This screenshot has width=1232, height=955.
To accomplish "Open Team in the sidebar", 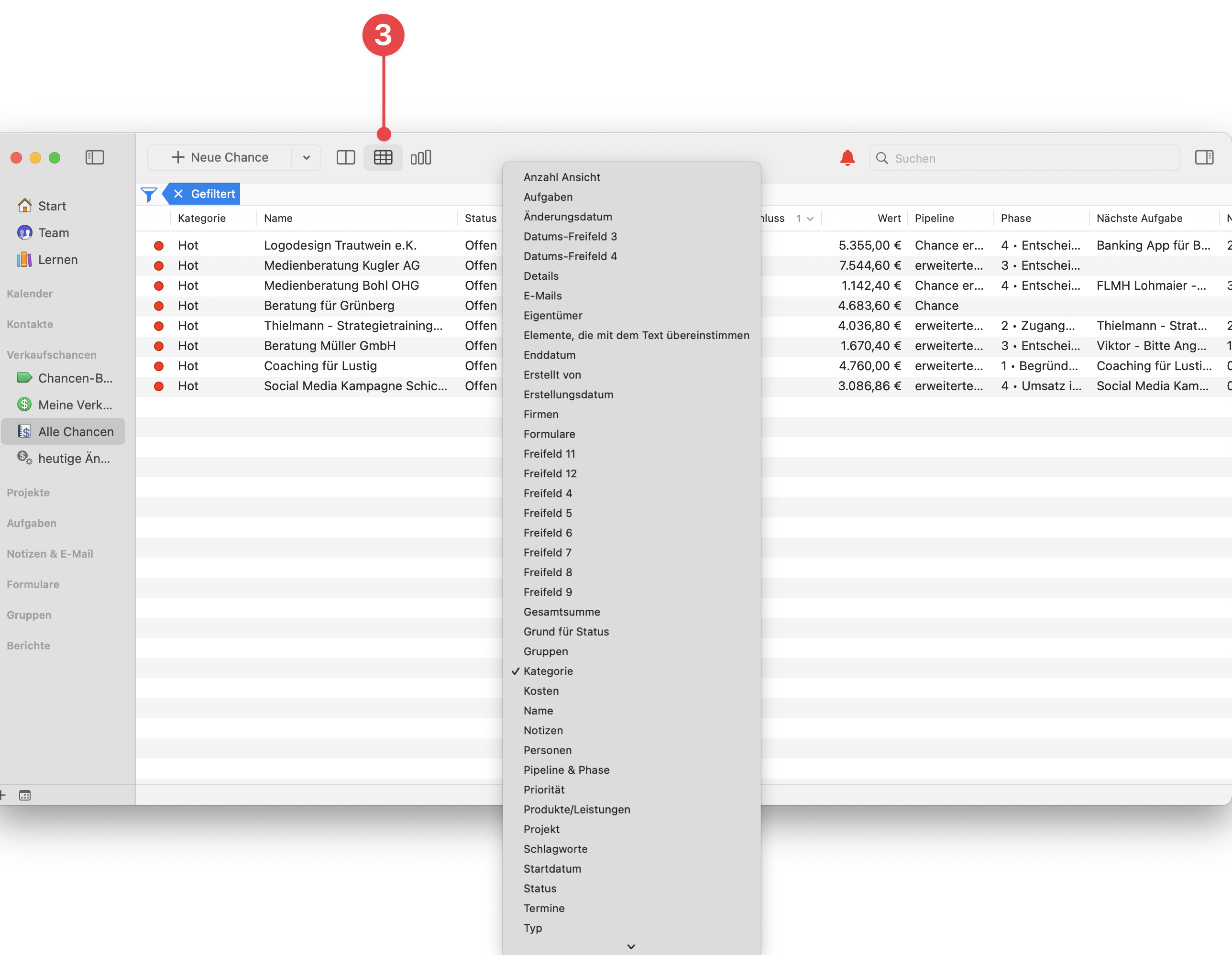I will (54, 233).
